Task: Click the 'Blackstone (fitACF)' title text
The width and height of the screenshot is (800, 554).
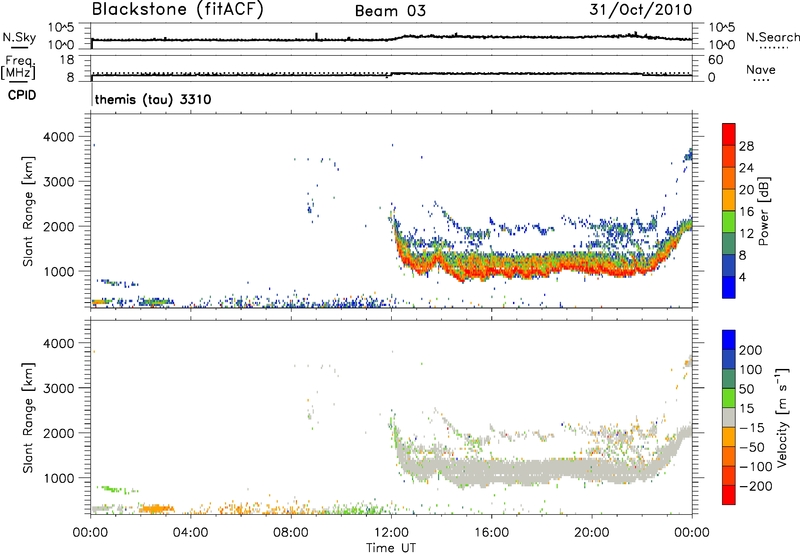Action: [178, 10]
